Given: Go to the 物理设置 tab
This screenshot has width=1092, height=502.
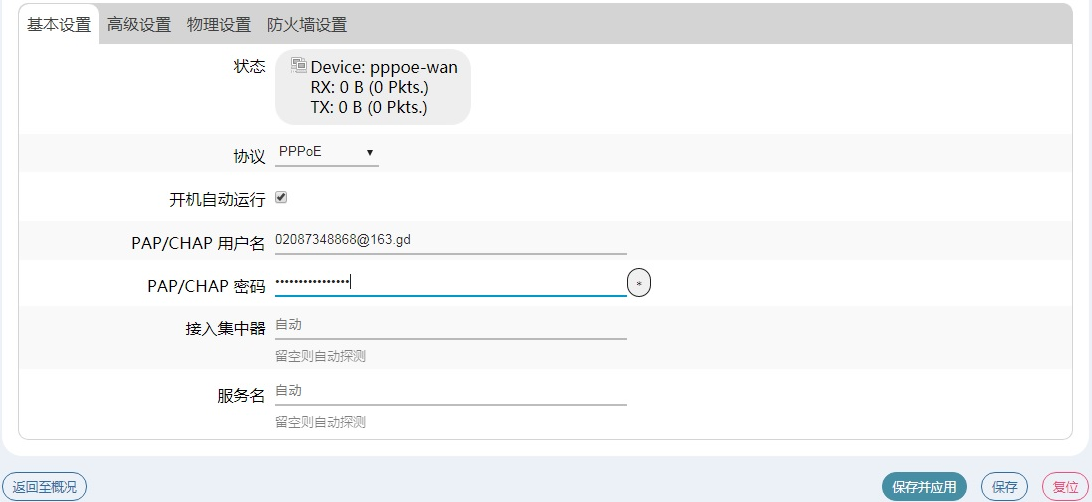Looking at the screenshot, I should pos(219,25).
